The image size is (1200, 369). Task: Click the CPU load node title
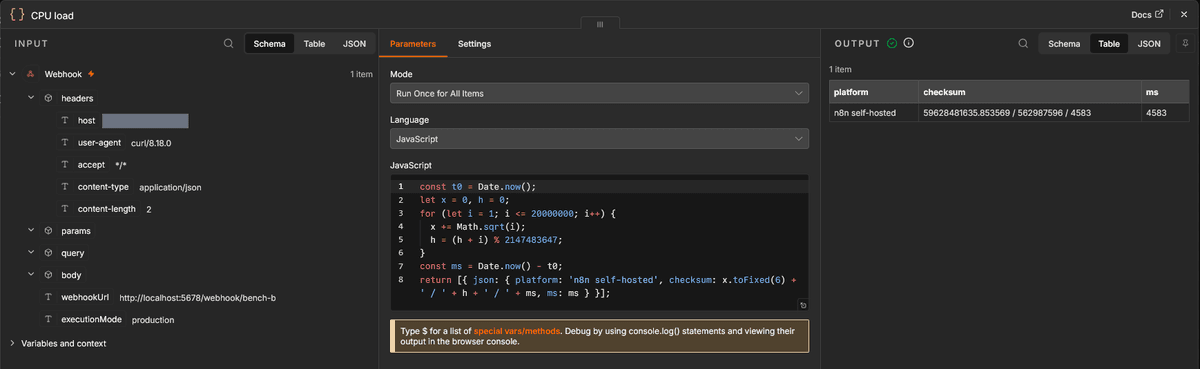[52, 15]
